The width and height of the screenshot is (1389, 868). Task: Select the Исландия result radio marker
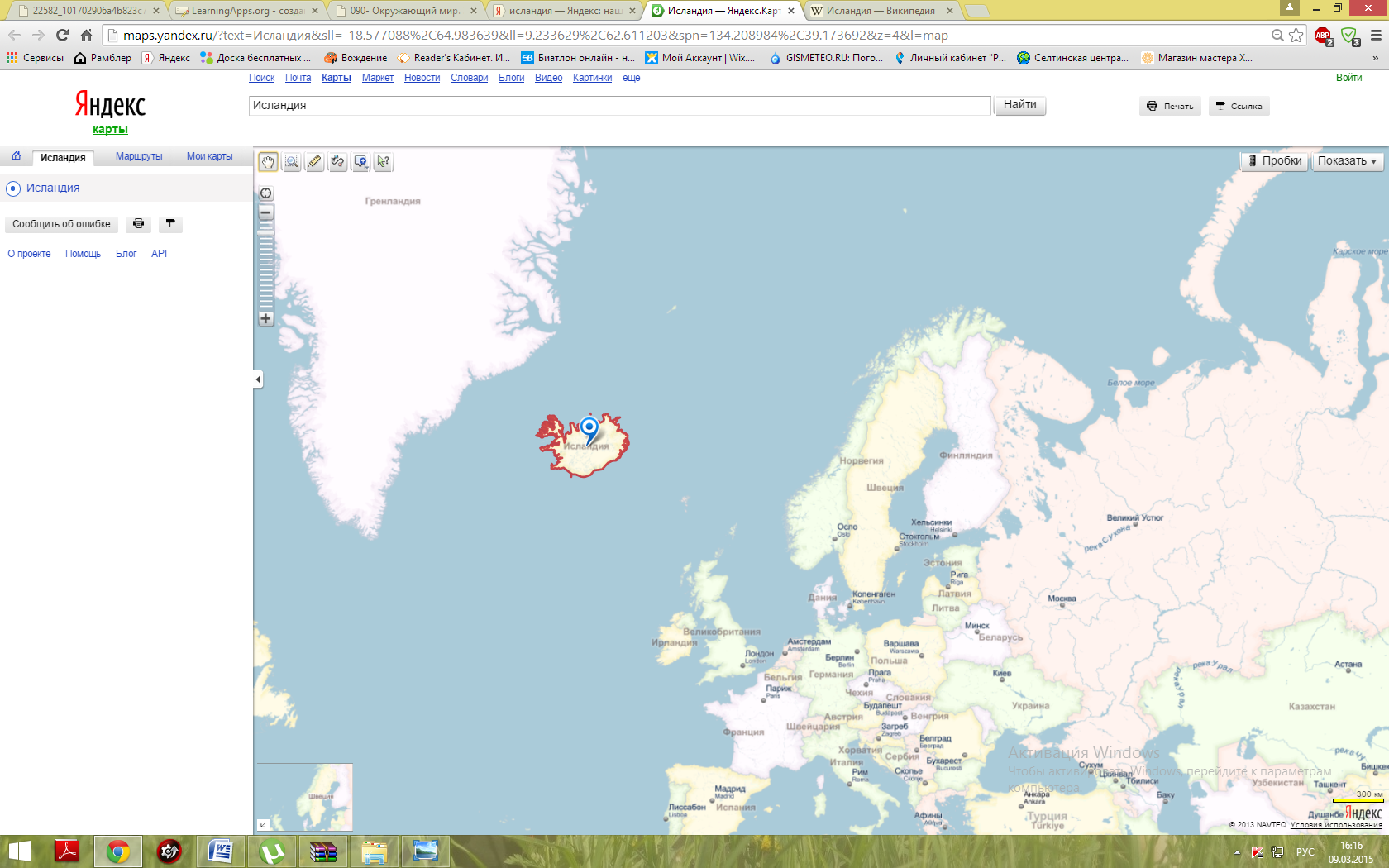(13, 188)
